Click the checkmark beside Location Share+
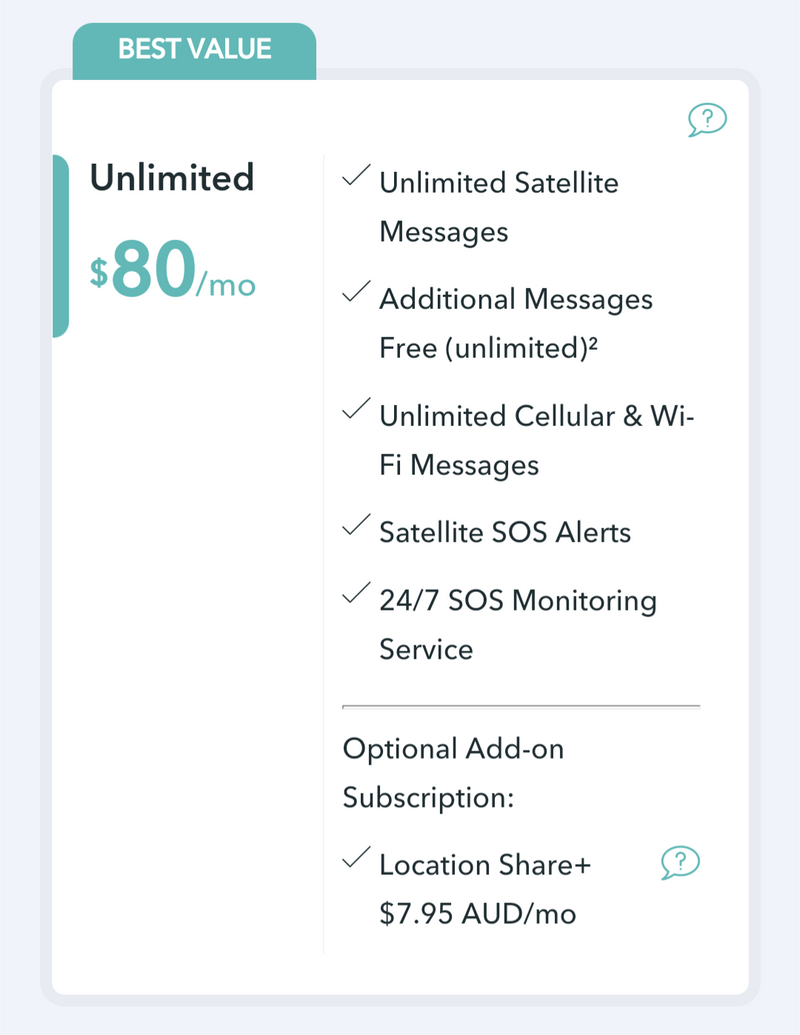The height and width of the screenshot is (1035, 800). click(355, 860)
